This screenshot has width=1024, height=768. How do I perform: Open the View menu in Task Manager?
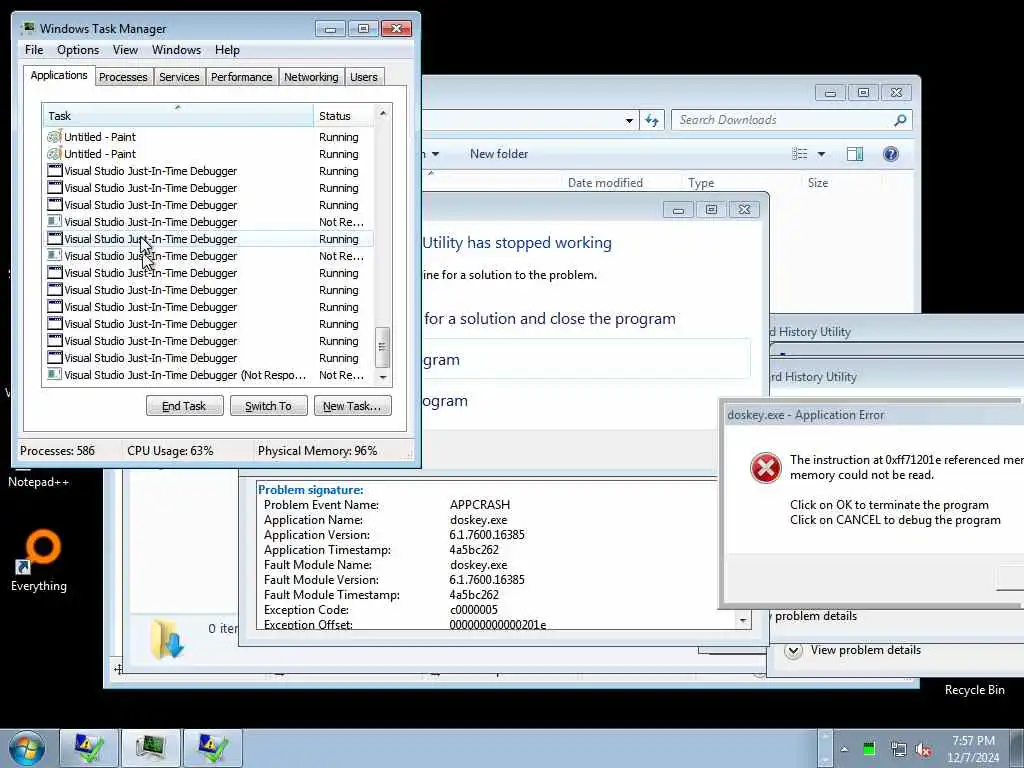(125, 50)
